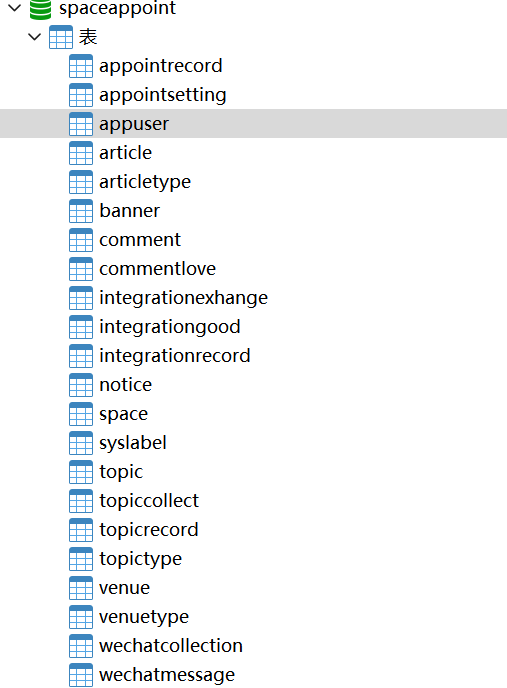The height and width of the screenshot is (688, 507).
Task: Select the topic table name
Action: [x=121, y=473]
